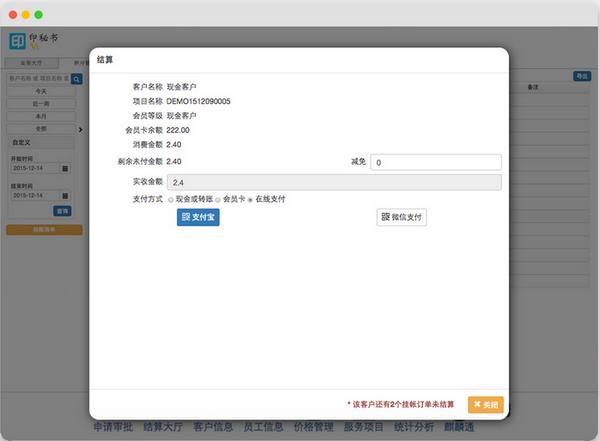Open the 结束时间 calendar picker icon
This screenshot has width=600, height=441.
pos(65,195)
